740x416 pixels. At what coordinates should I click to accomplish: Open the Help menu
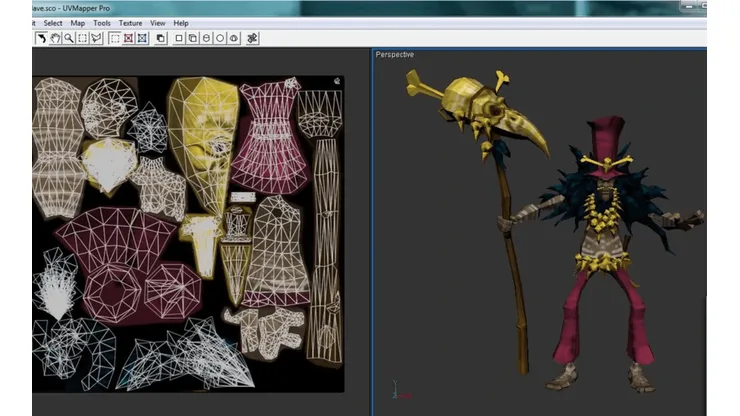click(181, 23)
